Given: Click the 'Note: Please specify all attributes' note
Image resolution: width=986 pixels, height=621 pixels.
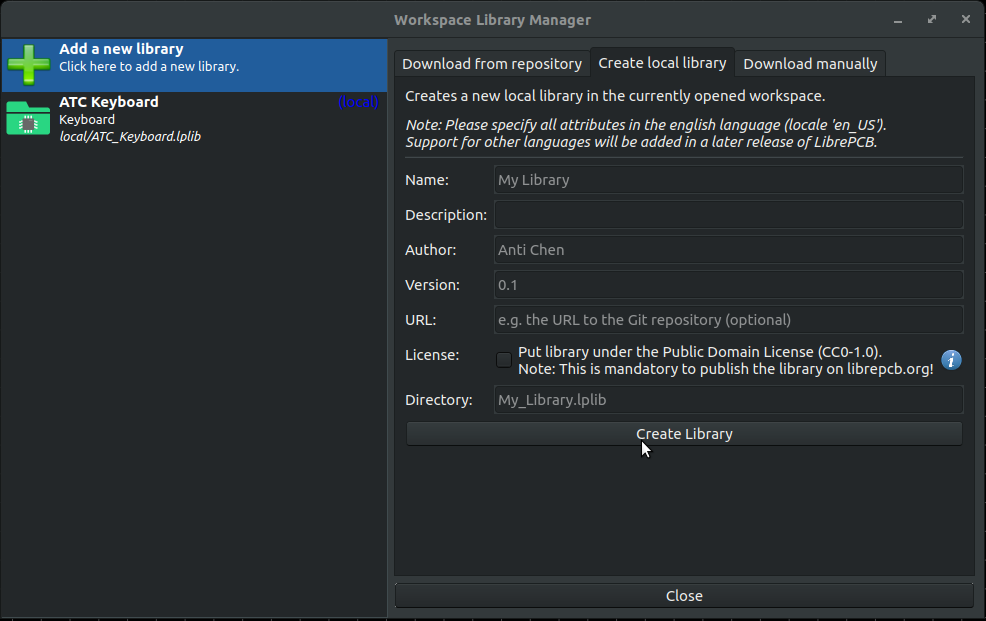Looking at the screenshot, I should click(646, 125).
